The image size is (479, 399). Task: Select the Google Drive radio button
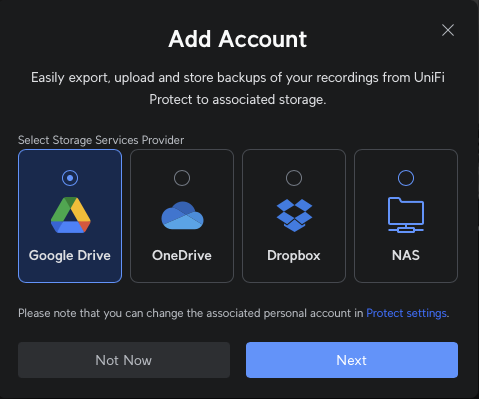(x=70, y=178)
